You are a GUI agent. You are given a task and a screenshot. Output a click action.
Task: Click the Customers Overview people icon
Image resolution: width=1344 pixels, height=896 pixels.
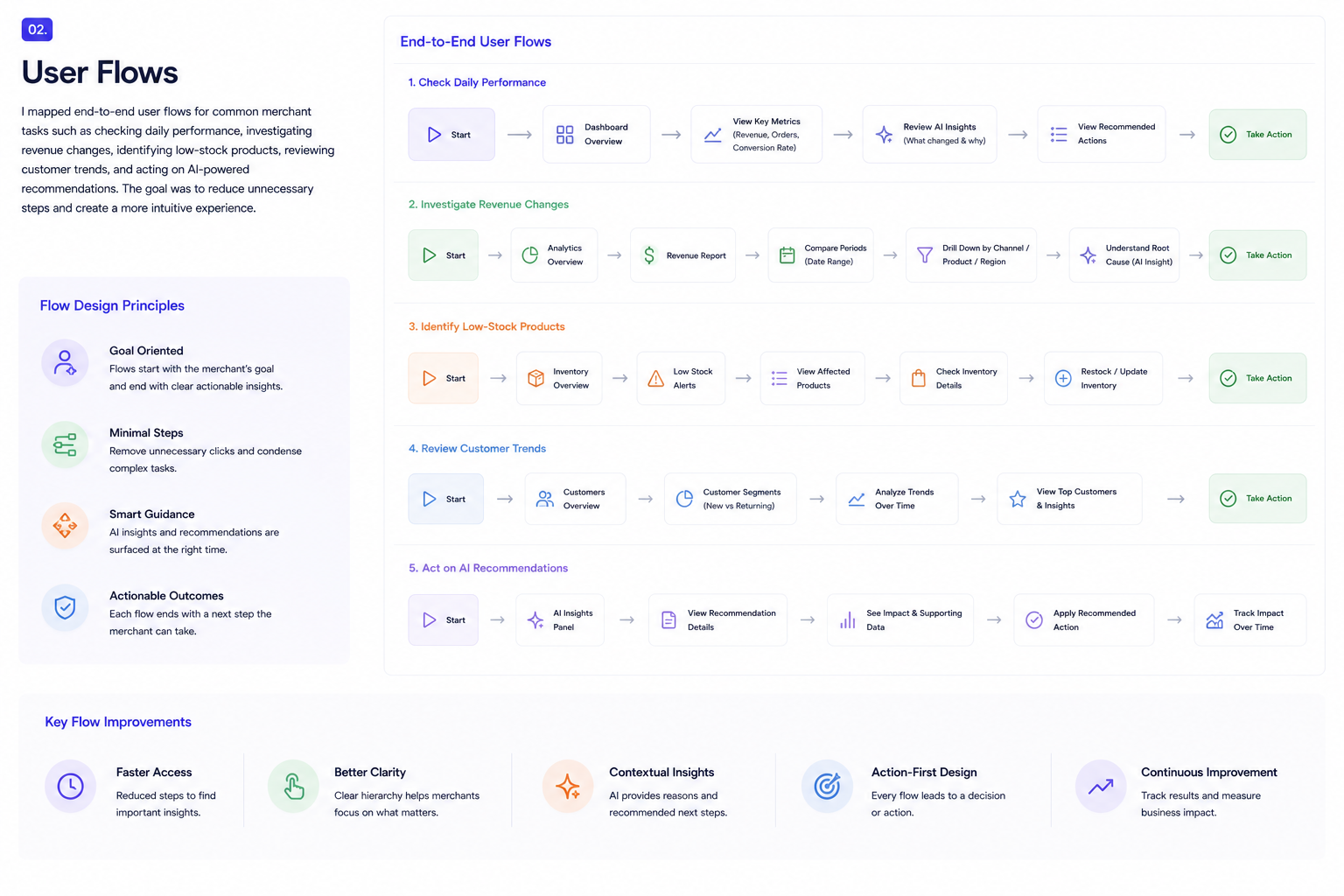tap(545, 499)
